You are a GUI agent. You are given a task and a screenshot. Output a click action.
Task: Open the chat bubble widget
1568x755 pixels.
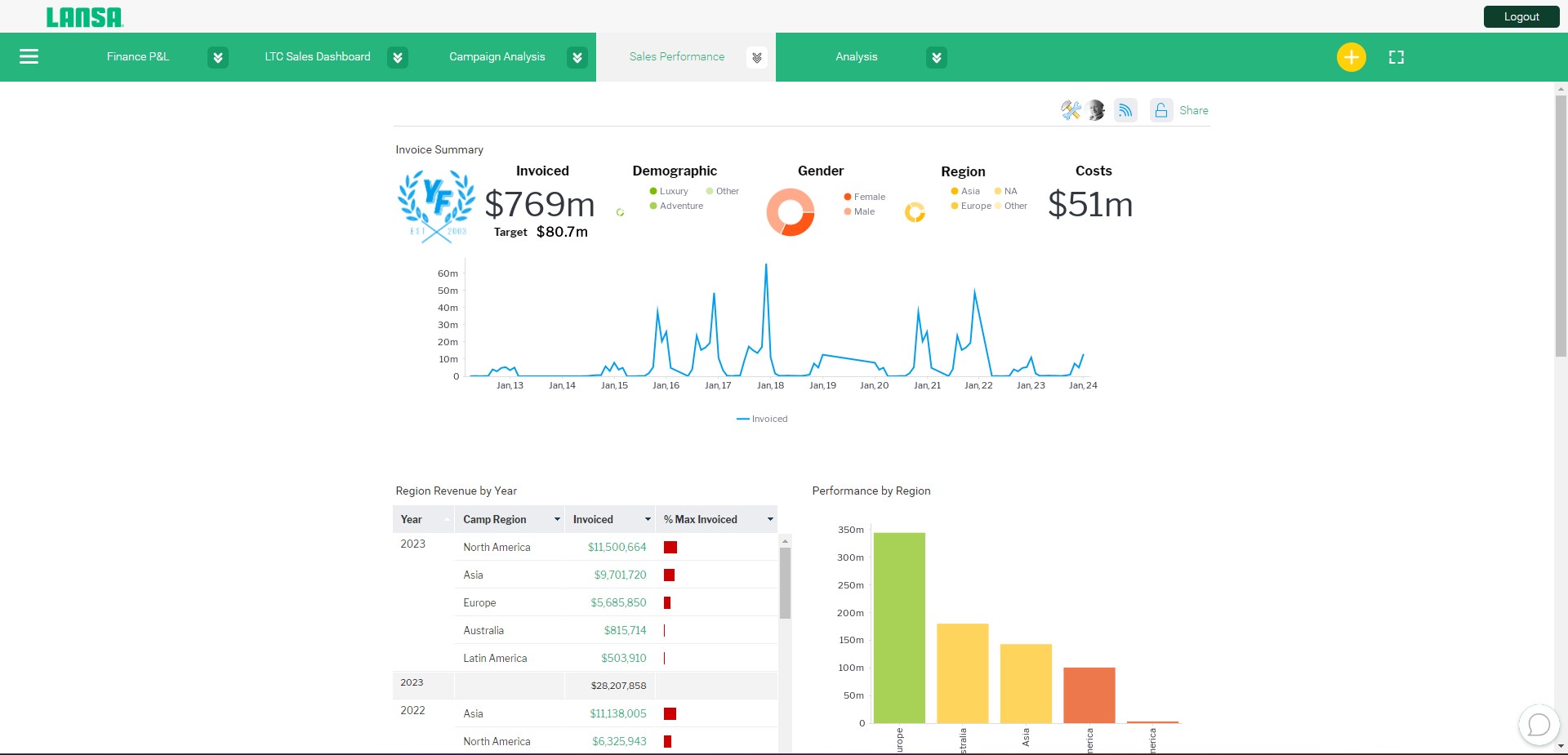pos(1539,724)
